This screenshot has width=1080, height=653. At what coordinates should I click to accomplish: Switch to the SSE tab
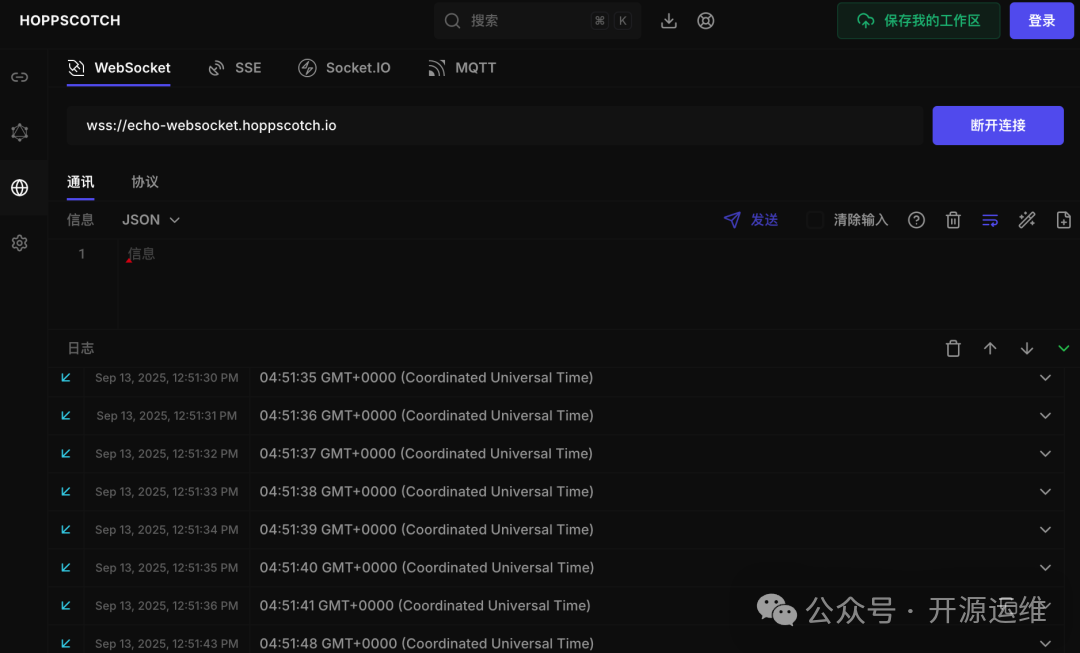click(235, 68)
